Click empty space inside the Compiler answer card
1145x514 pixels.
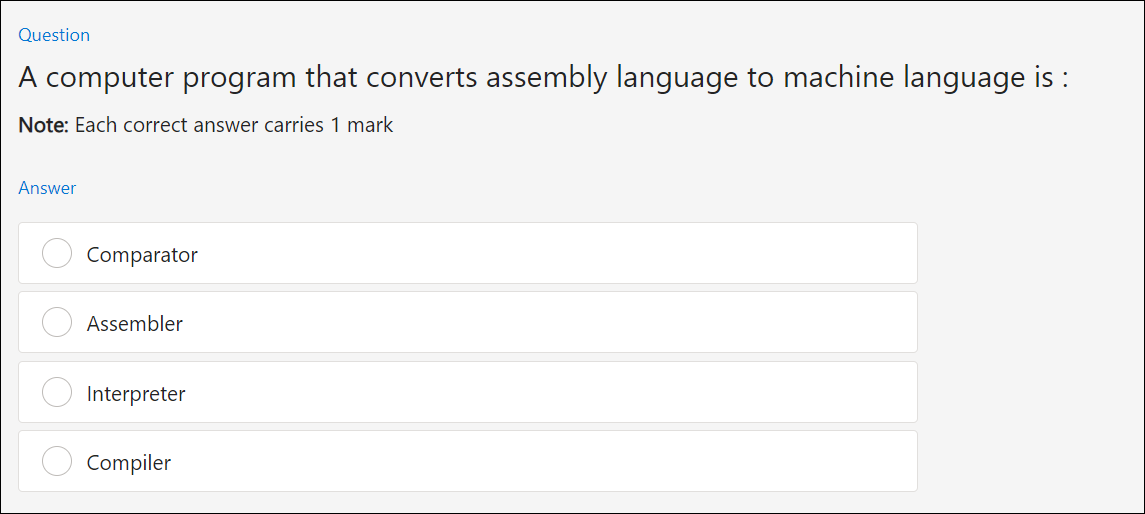point(555,461)
